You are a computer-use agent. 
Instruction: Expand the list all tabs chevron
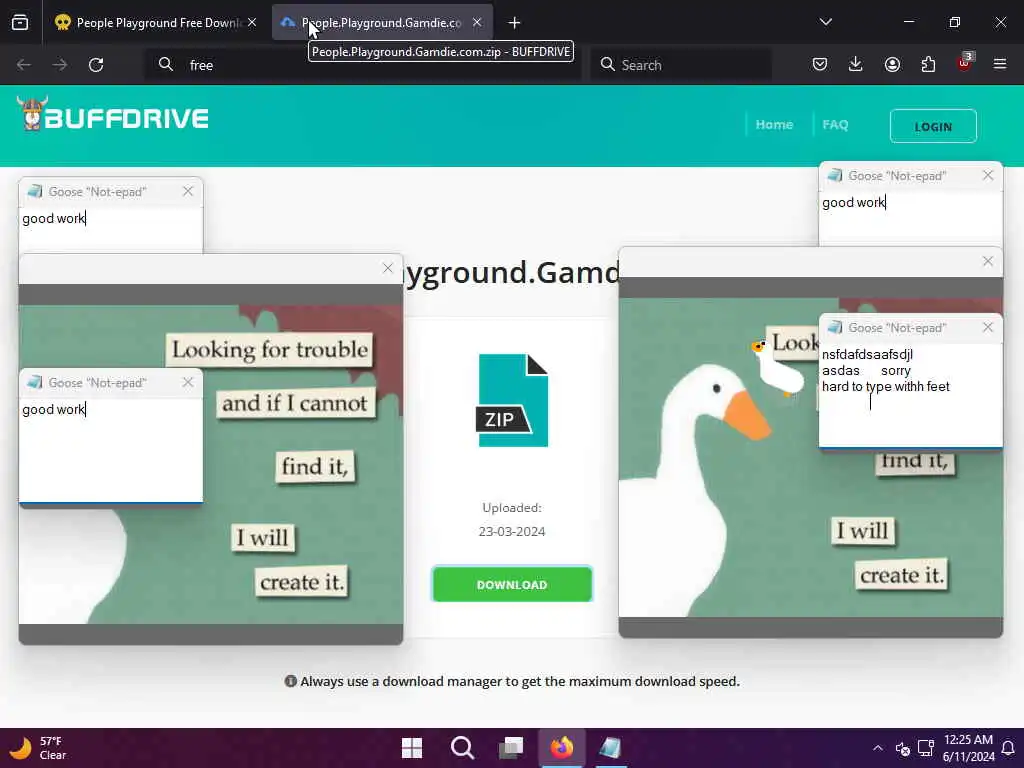tap(826, 22)
